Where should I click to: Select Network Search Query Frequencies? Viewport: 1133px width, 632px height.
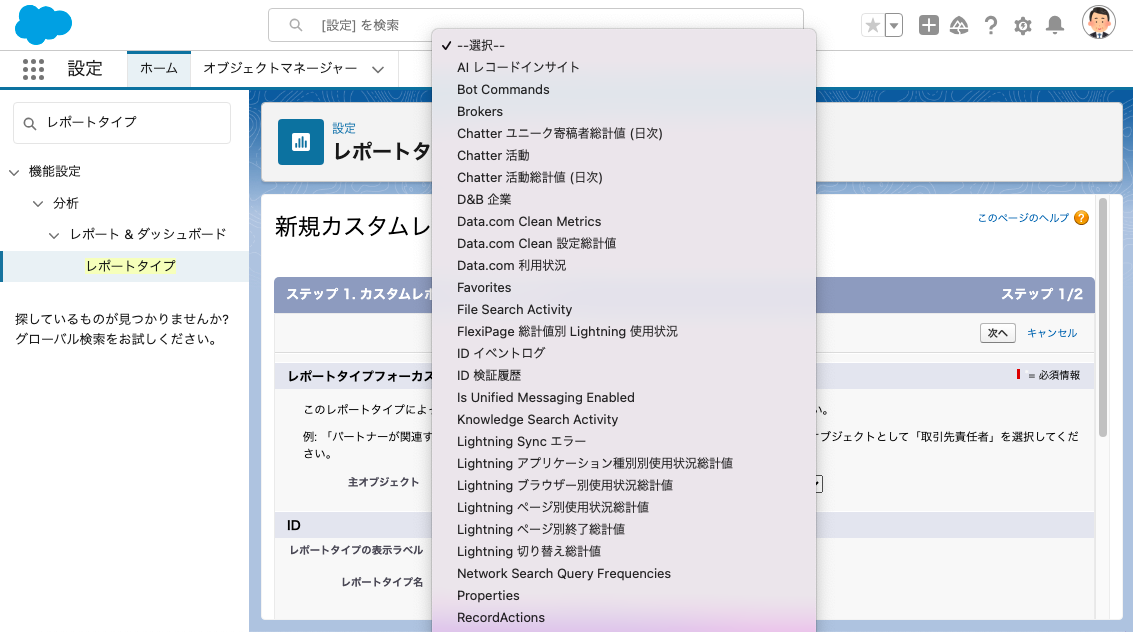click(624, 573)
